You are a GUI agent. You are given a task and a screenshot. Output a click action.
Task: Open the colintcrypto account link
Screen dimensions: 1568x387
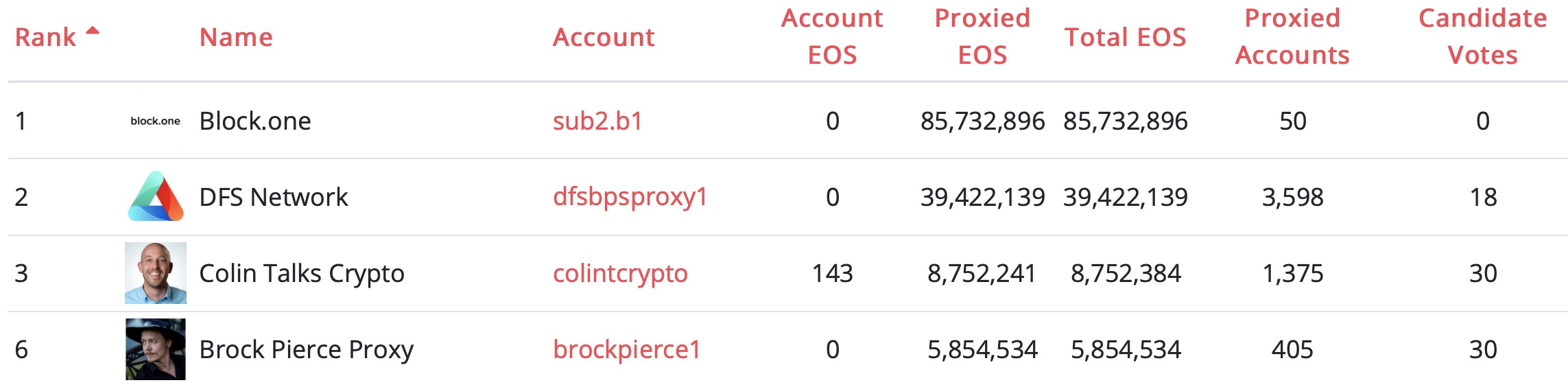point(620,273)
